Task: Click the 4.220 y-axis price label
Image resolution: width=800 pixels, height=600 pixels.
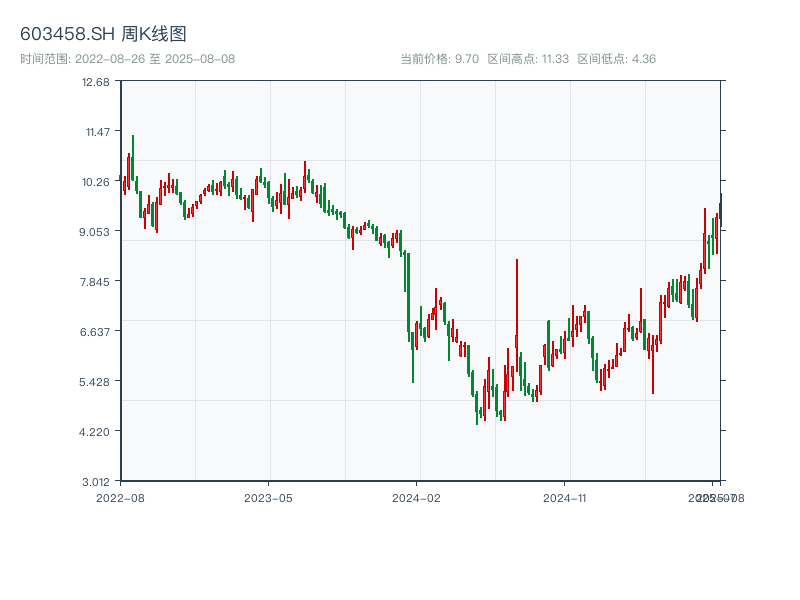Action: coord(96,431)
